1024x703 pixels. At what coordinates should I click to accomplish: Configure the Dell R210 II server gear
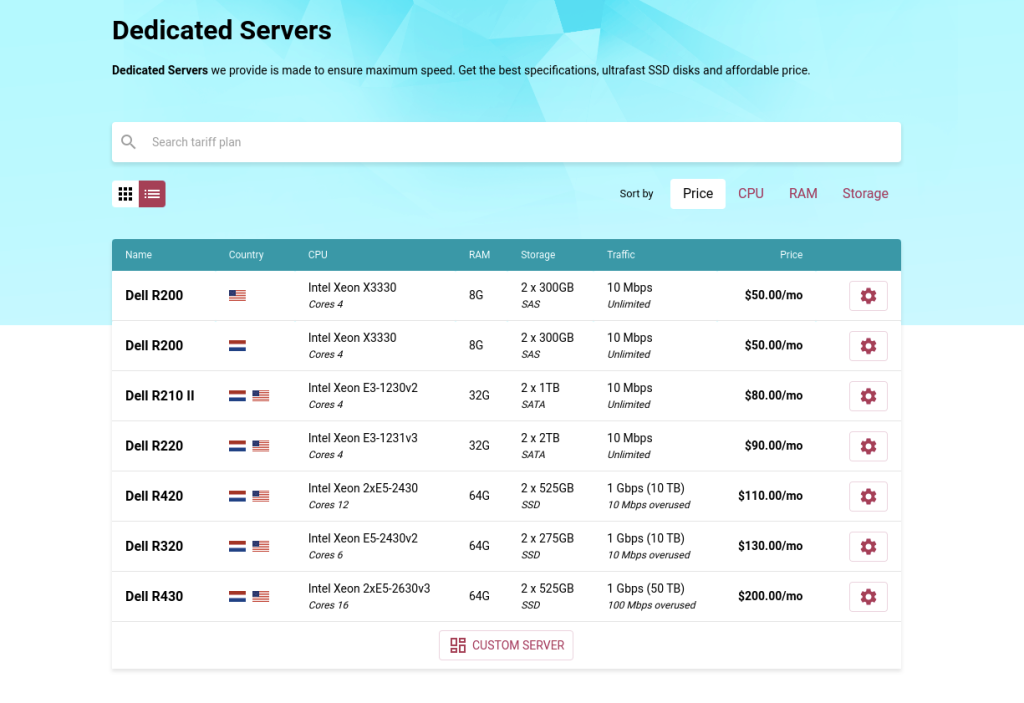pos(868,396)
